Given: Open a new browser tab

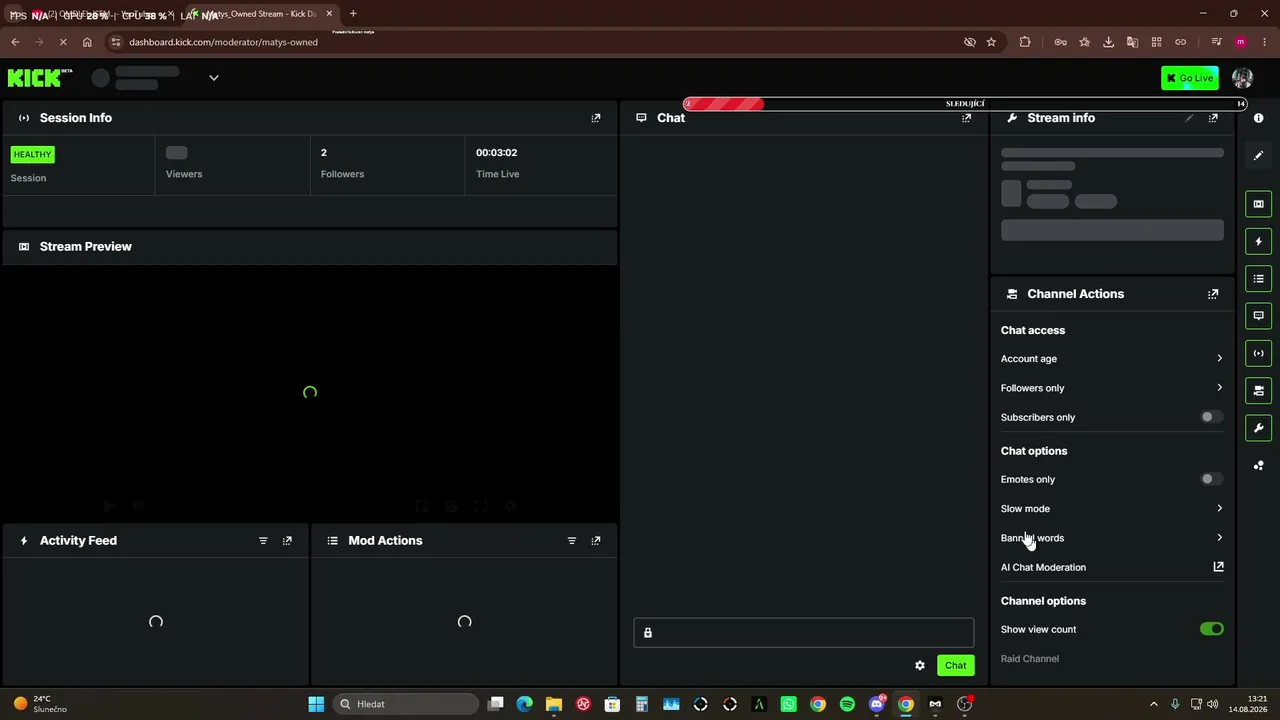Looking at the screenshot, I should click(x=353, y=14).
